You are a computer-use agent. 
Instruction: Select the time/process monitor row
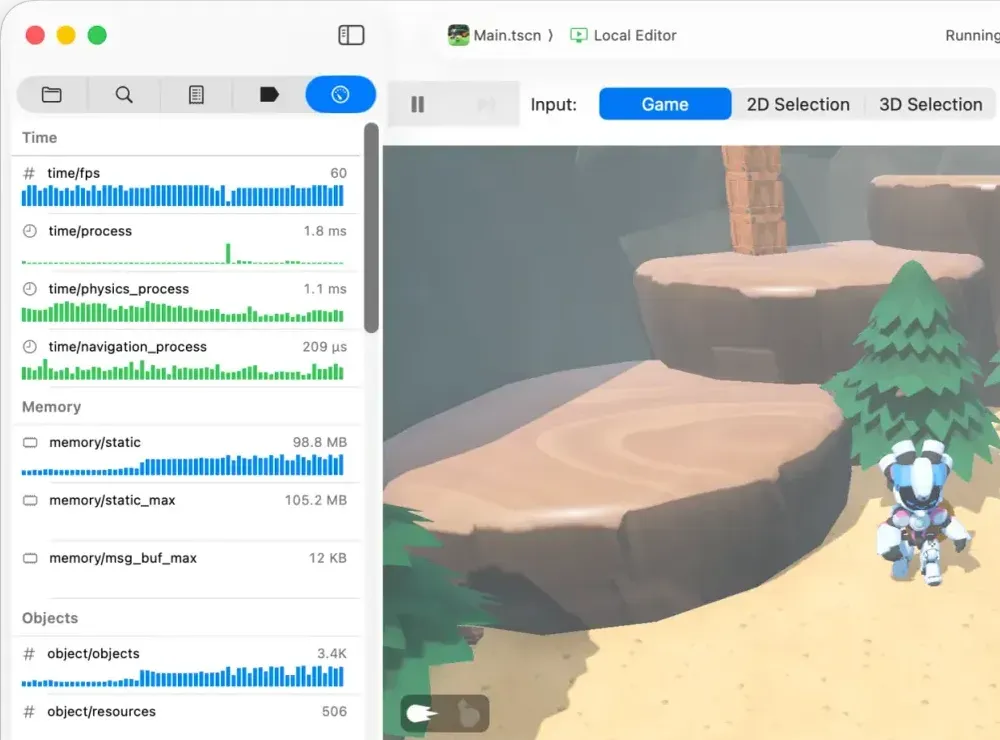185,242
